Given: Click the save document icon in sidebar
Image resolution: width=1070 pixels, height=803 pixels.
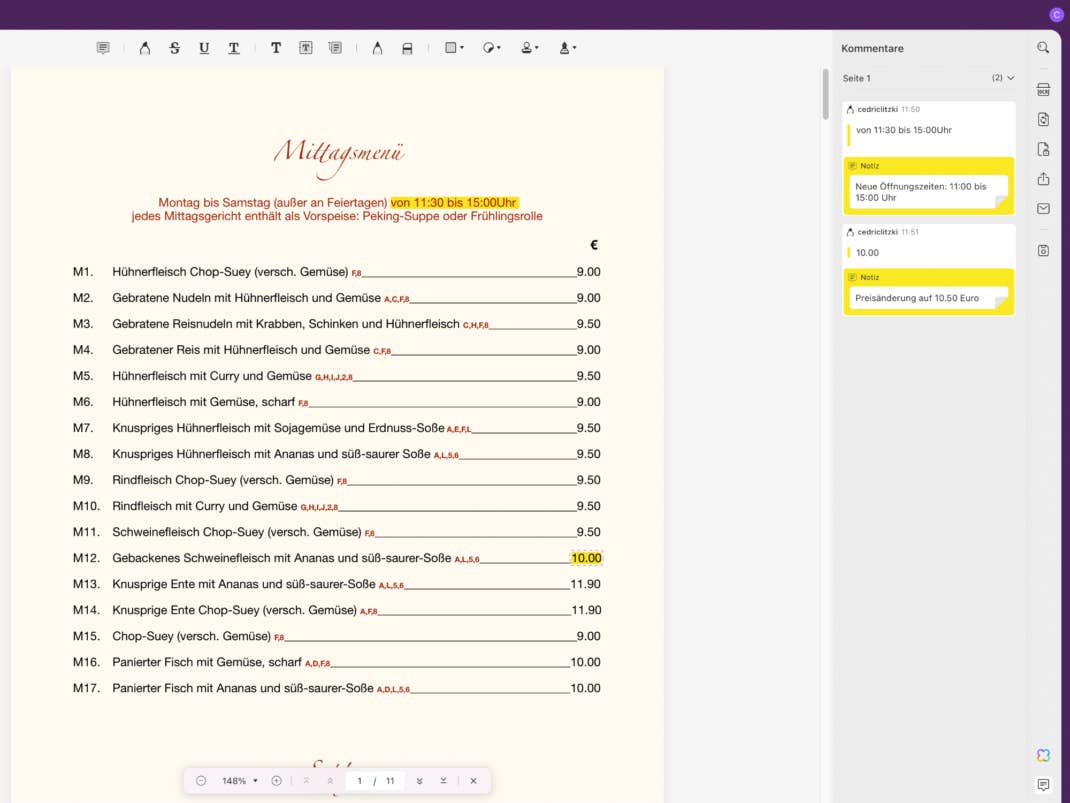Looking at the screenshot, I should click(x=1043, y=250).
